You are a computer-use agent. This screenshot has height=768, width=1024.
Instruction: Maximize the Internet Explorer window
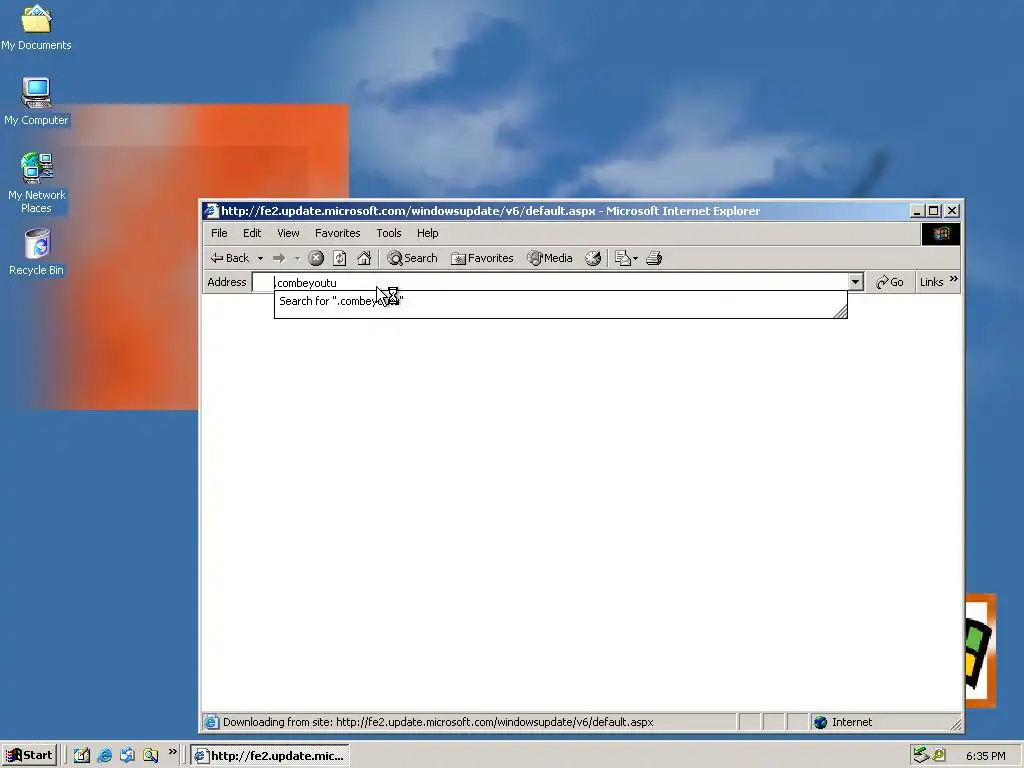pos(934,211)
